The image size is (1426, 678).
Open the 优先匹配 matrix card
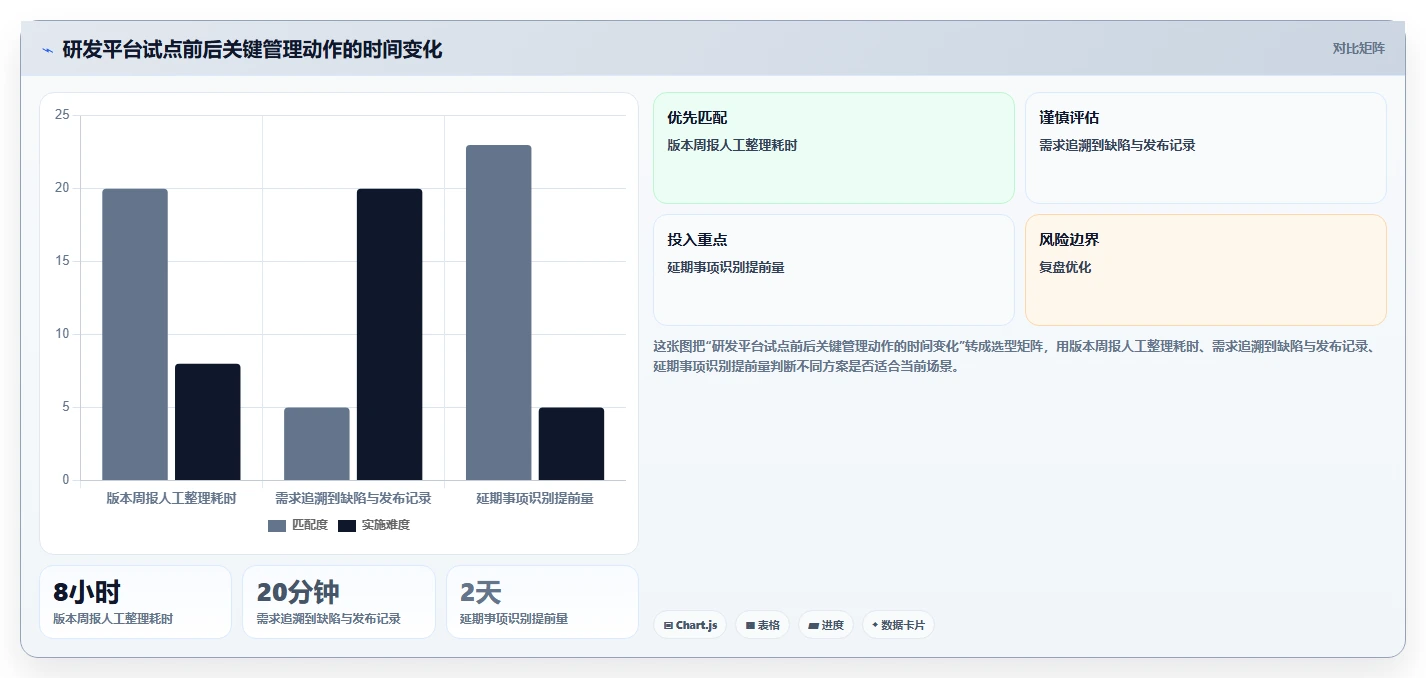[x=834, y=148]
